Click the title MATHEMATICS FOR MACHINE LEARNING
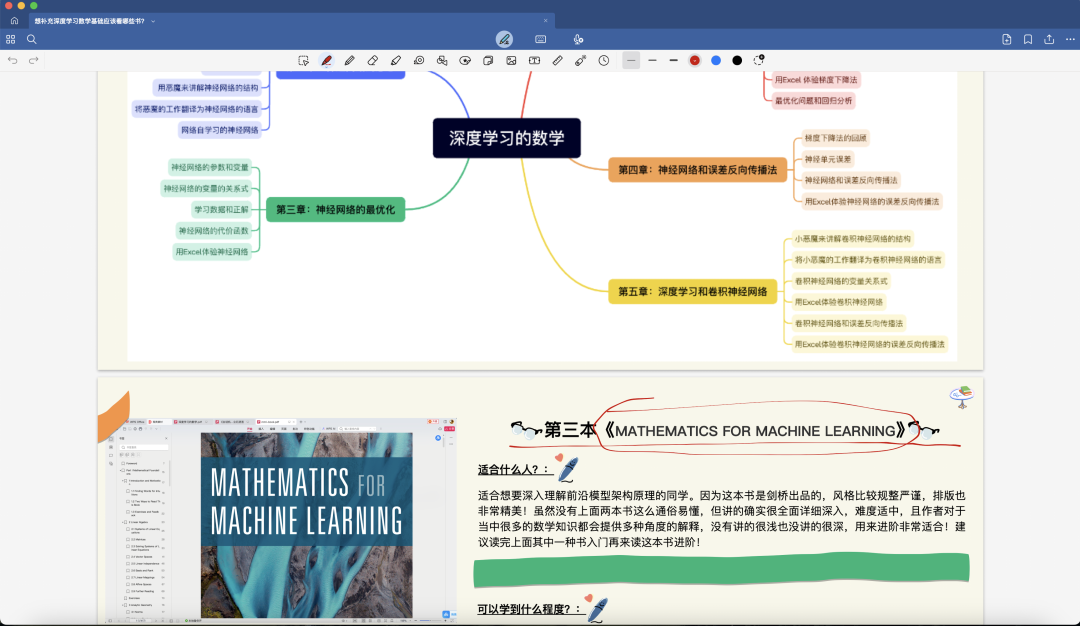1080x626 pixels. pyautogui.click(x=755, y=431)
